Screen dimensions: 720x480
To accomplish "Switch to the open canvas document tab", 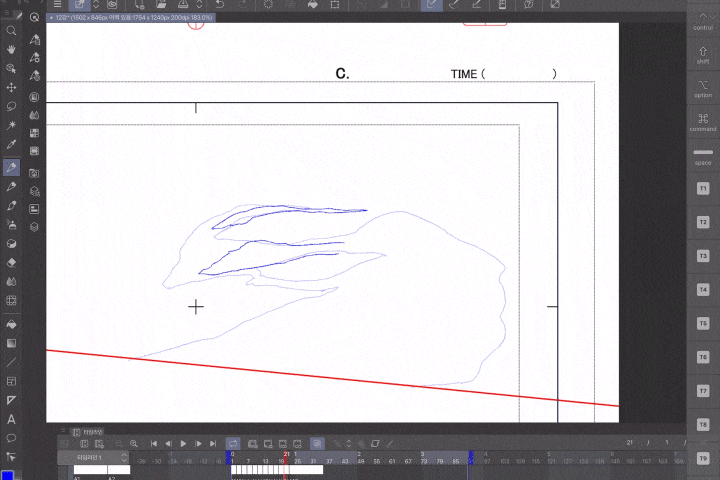I will [131, 17].
